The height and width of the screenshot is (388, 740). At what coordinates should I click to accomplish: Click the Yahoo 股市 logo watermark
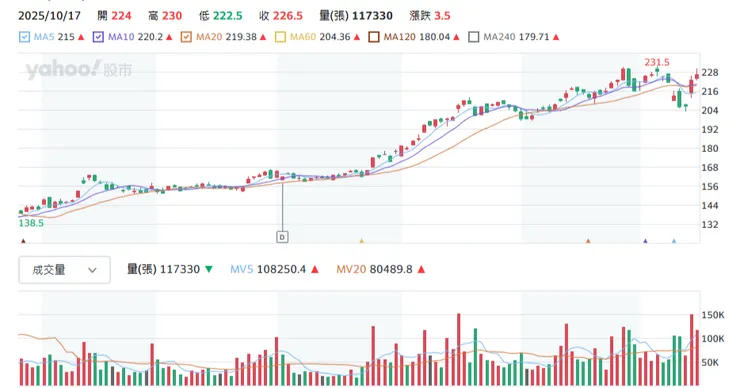click(x=78, y=70)
